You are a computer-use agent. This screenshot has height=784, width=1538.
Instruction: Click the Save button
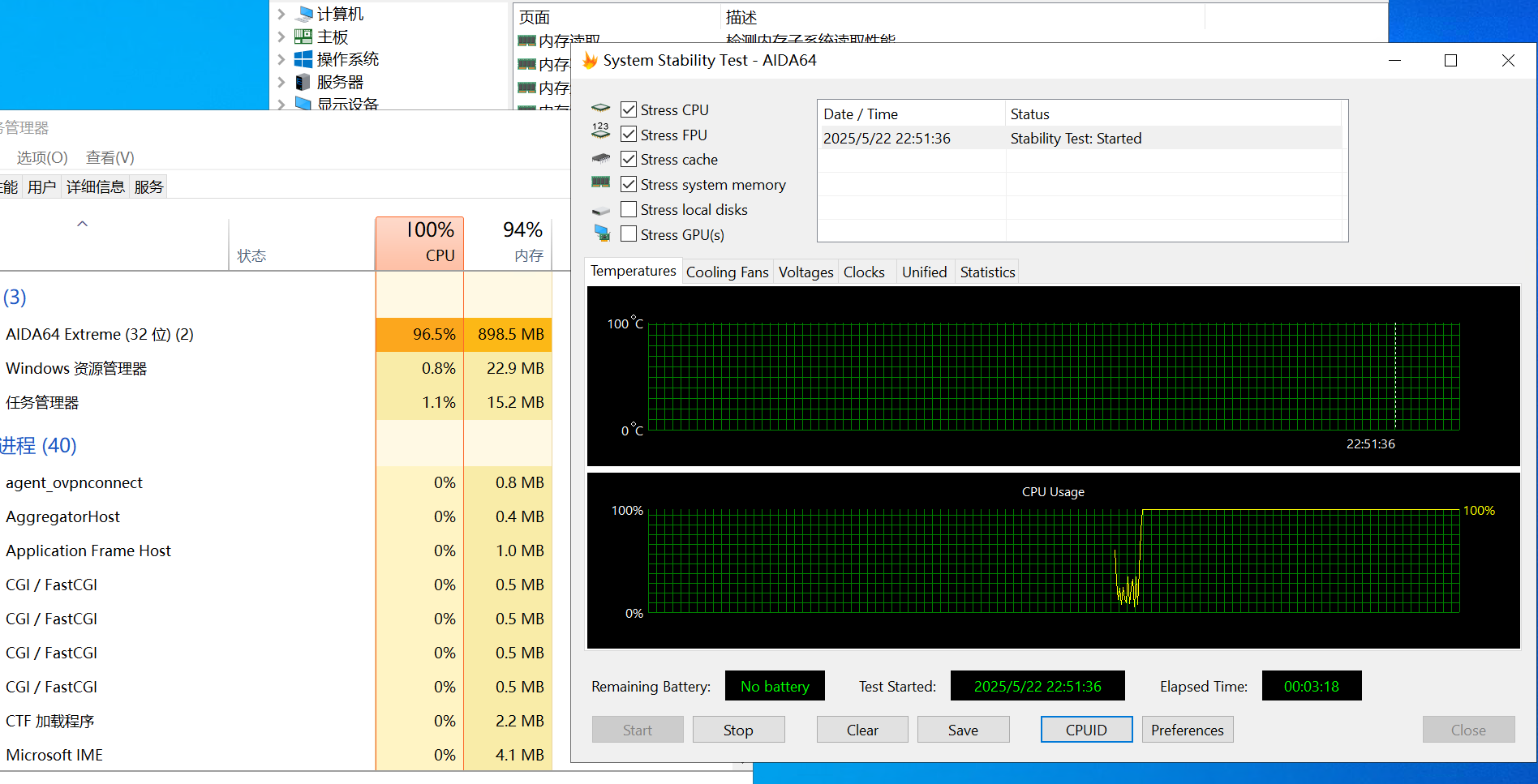[x=963, y=730]
